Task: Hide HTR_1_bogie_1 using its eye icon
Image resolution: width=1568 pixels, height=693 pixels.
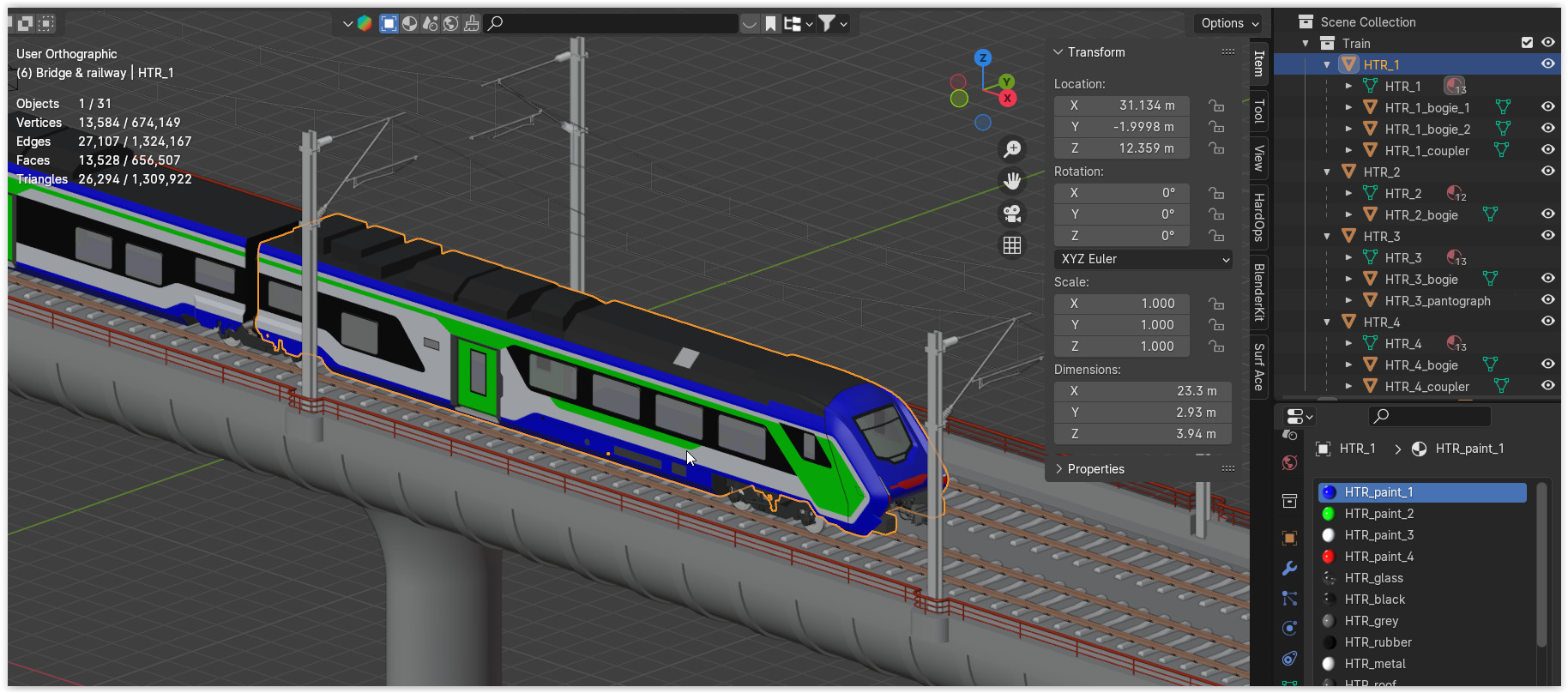Action: pos(1548,107)
